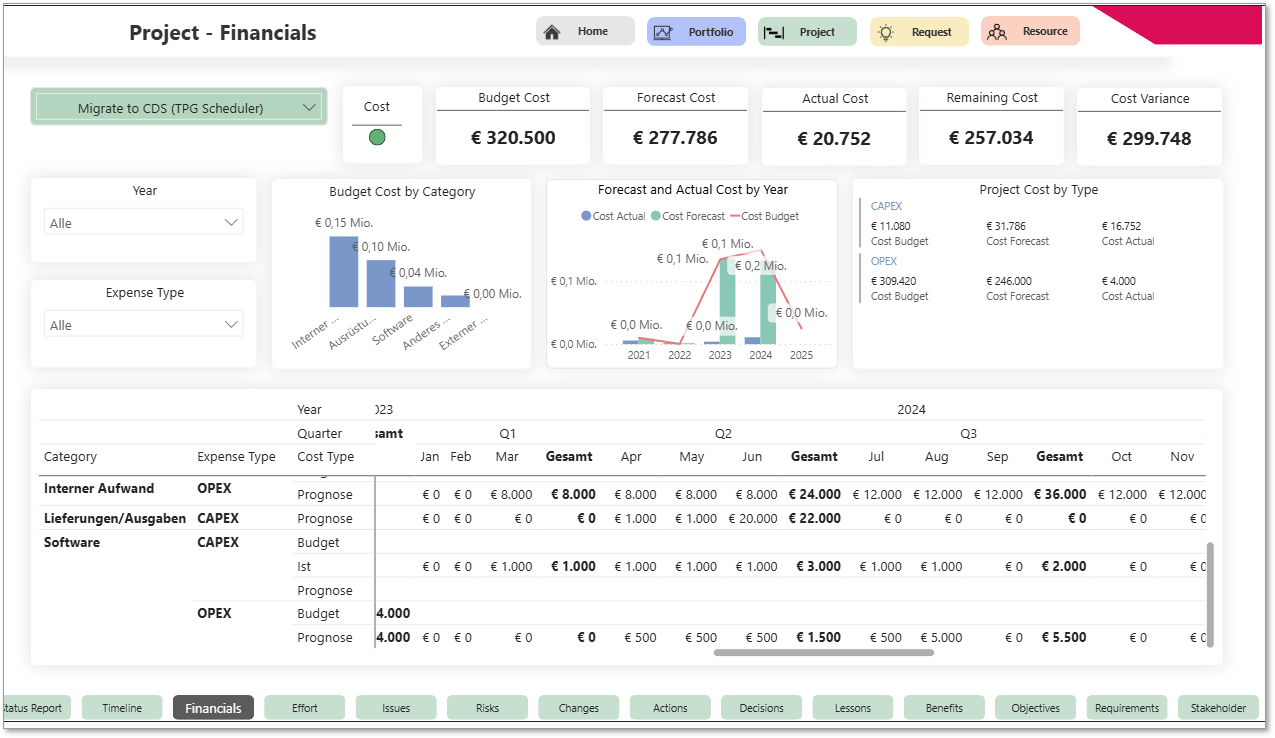Viewport: 1275px width, 738px height.
Task: Expand the Year filter dropdown
Action: [x=231, y=223]
